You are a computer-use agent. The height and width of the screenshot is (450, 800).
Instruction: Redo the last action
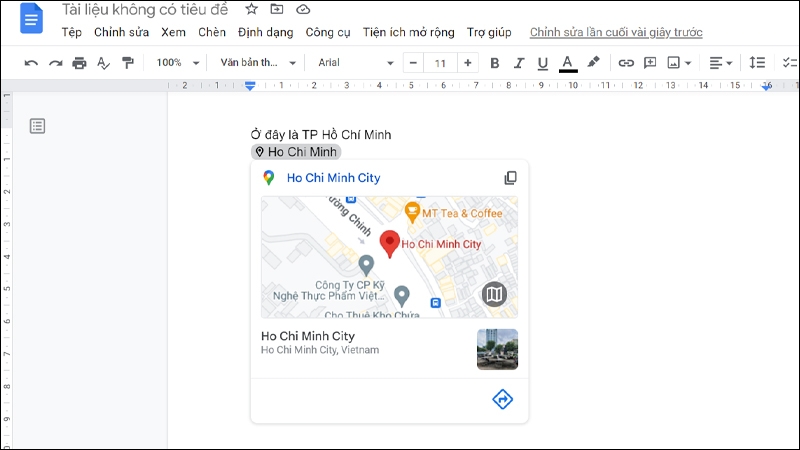pos(55,63)
